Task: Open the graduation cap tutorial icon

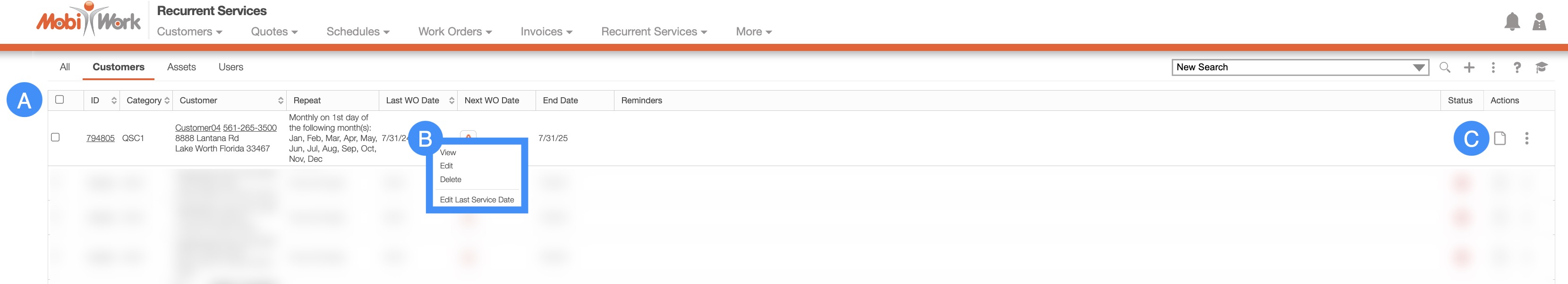Action: tap(1541, 67)
